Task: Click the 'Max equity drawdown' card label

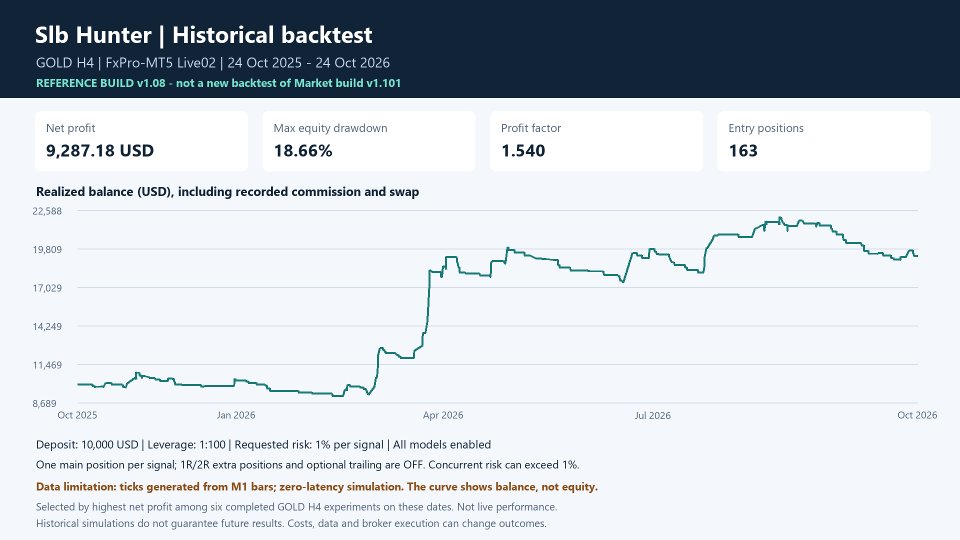Action: coord(330,128)
